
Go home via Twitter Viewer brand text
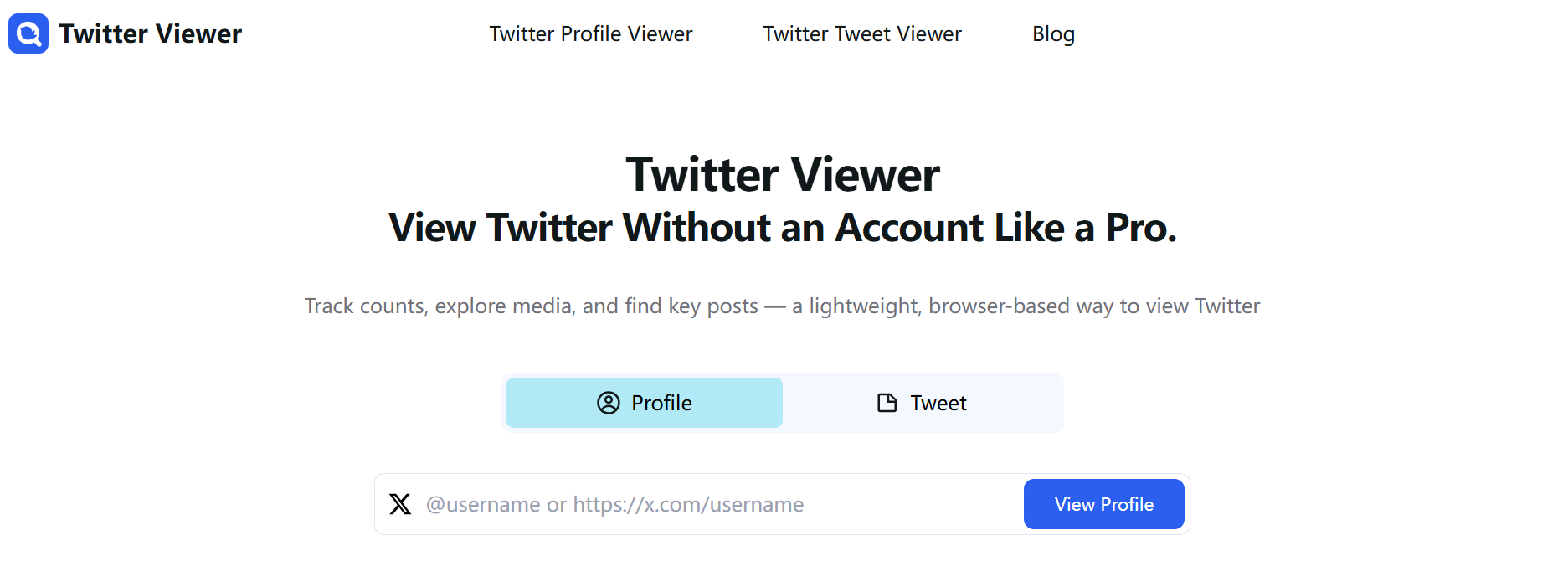(151, 33)
